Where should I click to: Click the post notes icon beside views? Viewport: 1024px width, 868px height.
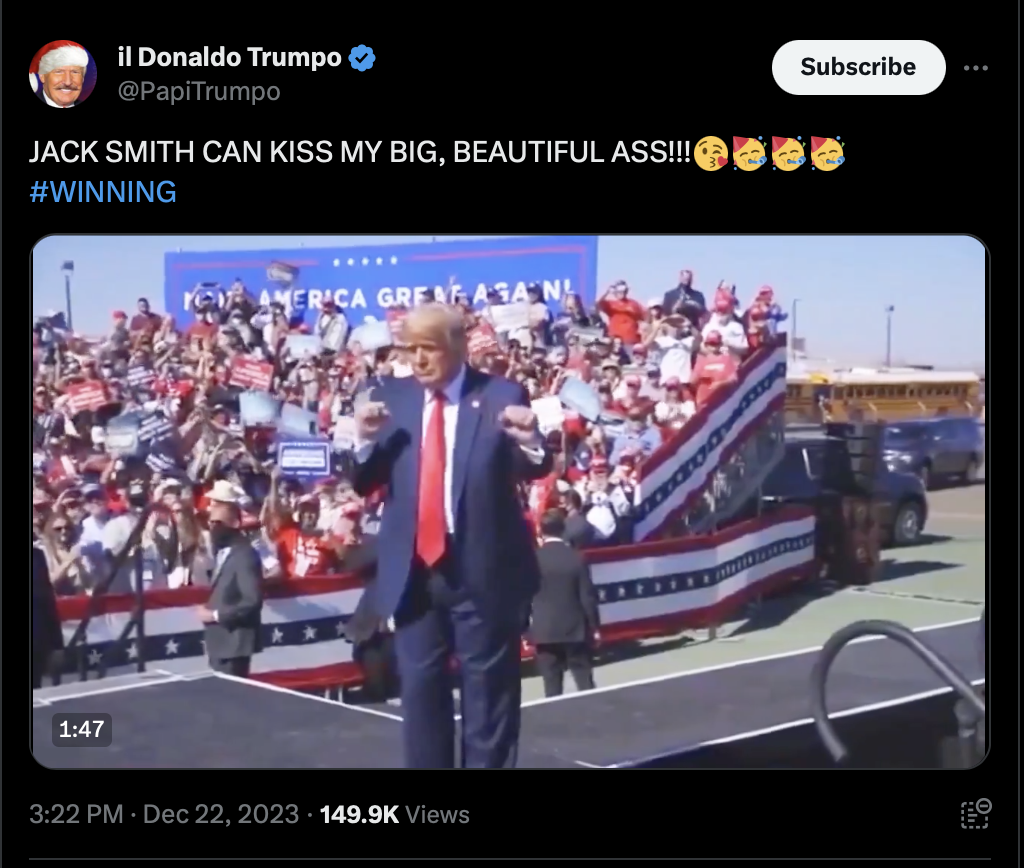tap(976, 814)
